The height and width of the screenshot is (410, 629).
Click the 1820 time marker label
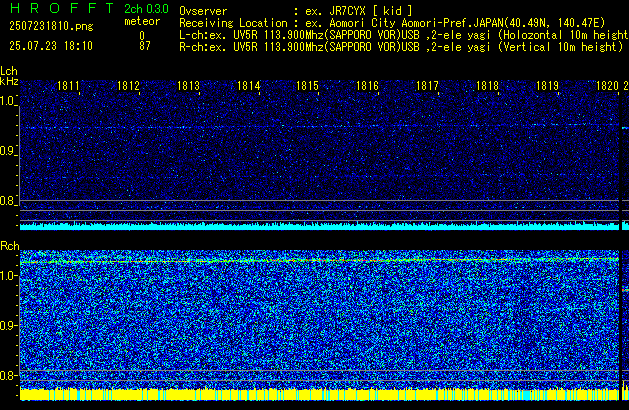pos(607,86)
